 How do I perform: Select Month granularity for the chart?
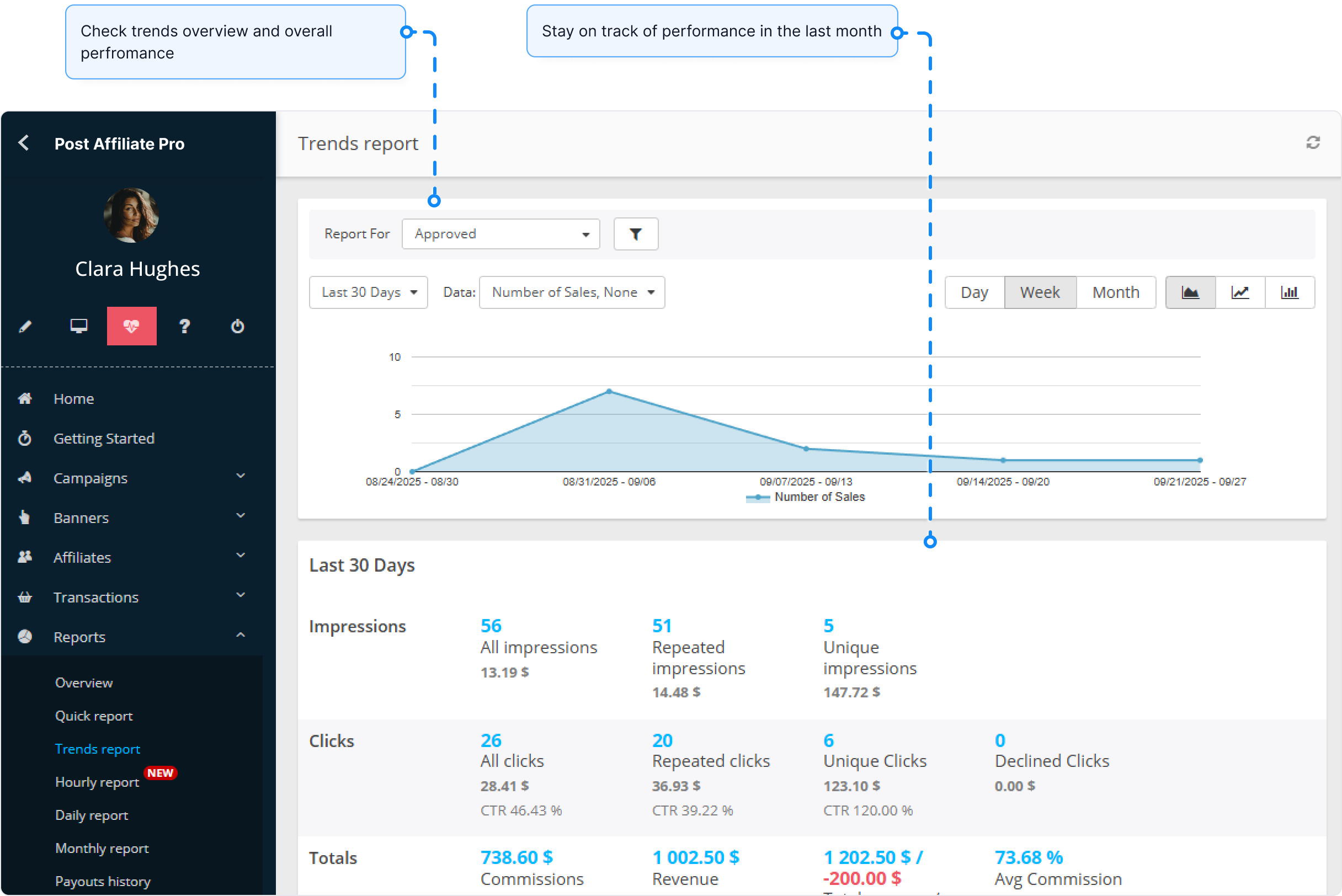tap(1115, 292)
